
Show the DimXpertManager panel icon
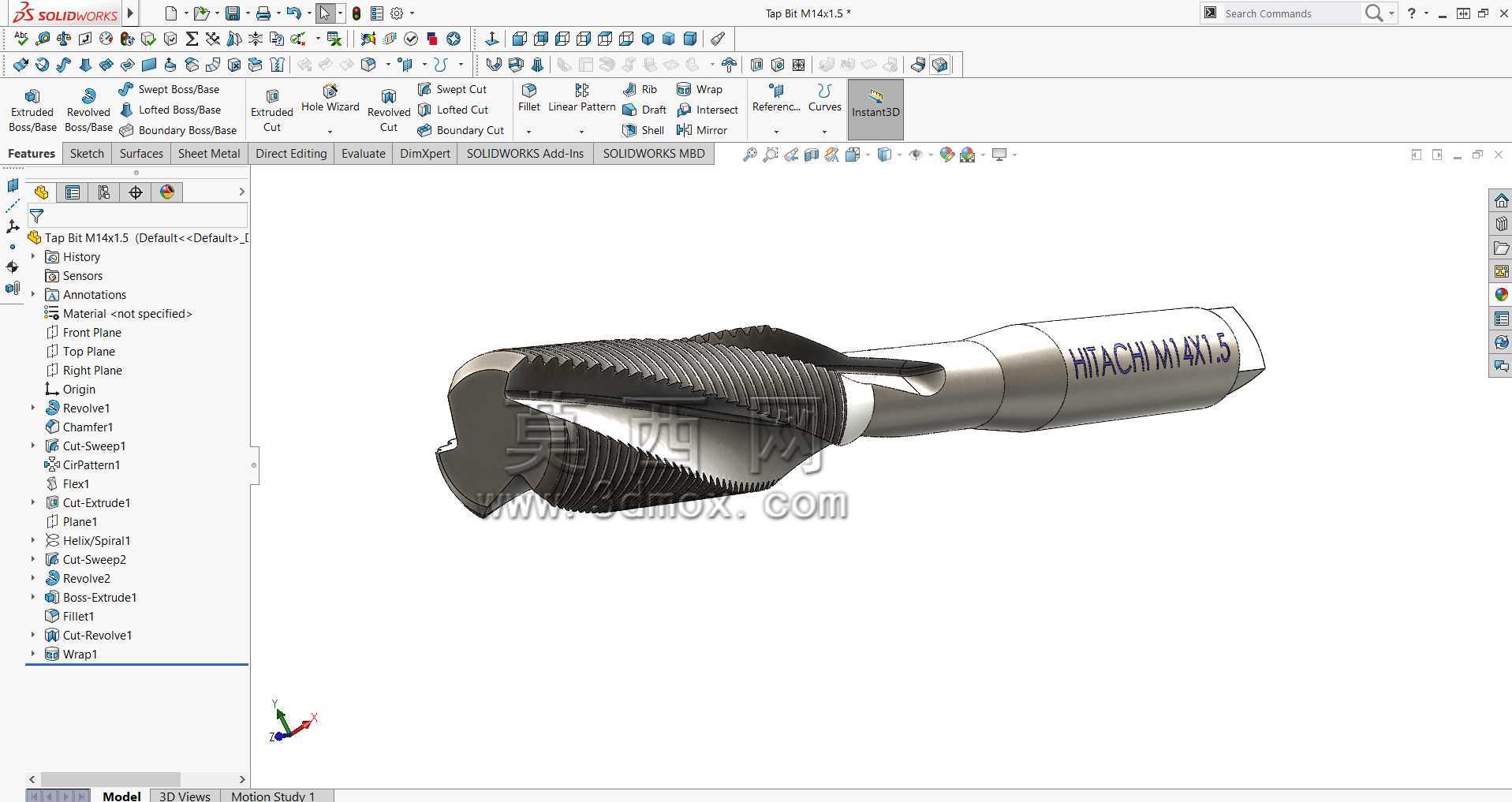[x=136, y=192]
